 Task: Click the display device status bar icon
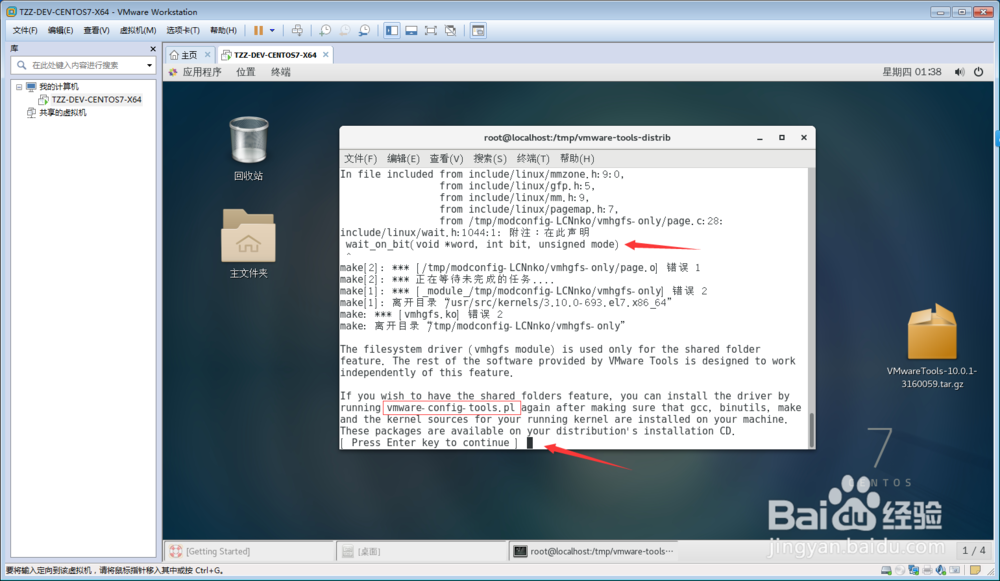pos(955,570)
